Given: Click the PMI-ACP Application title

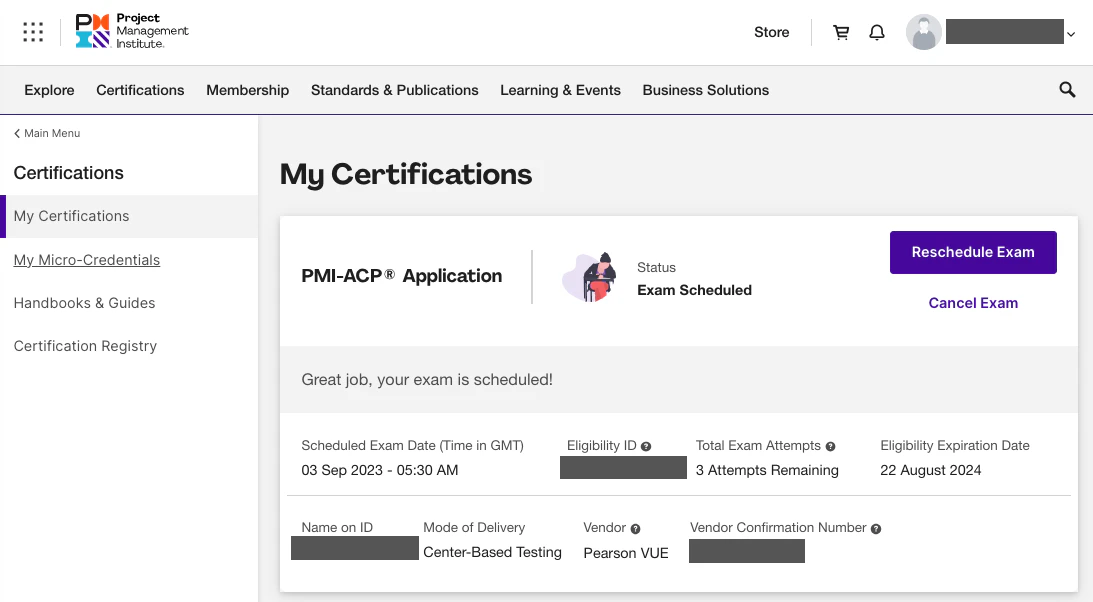Looking at the screenshot, I should click(402, 276).
